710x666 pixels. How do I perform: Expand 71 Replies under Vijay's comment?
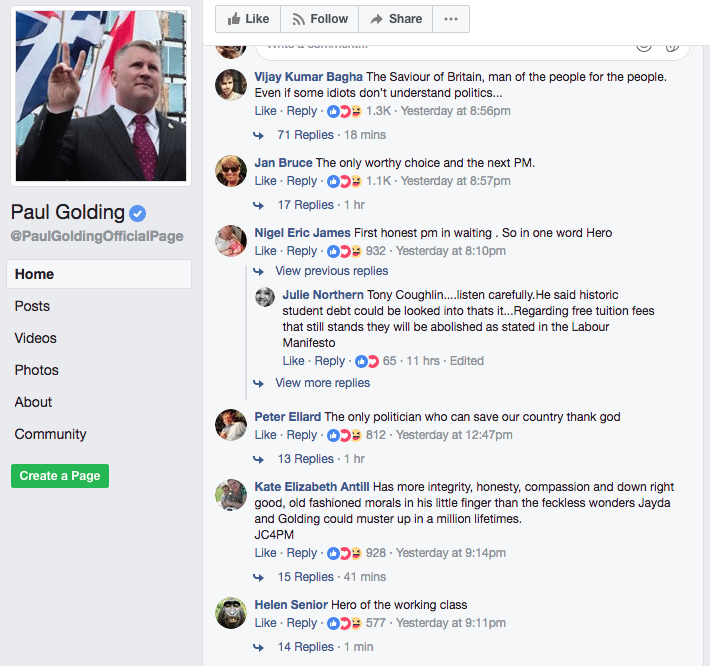point(305,135)
